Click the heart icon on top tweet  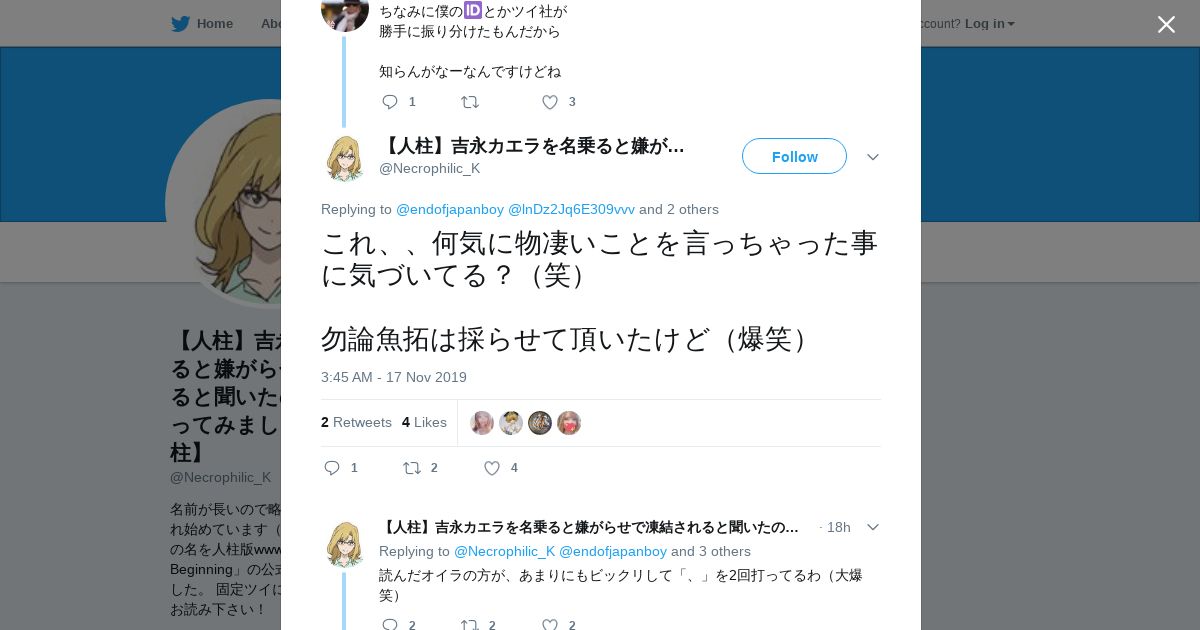(550, 102)
